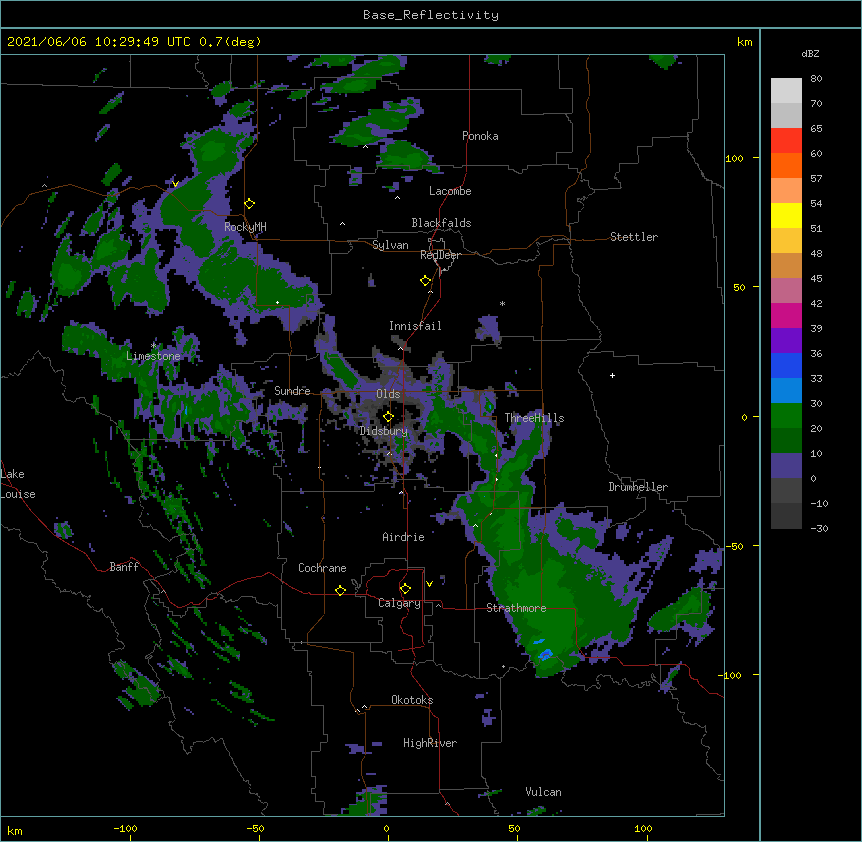Select the yellow diamond marker below Cochrane
This screenshot has width=862, height=842.
(340, 590)
